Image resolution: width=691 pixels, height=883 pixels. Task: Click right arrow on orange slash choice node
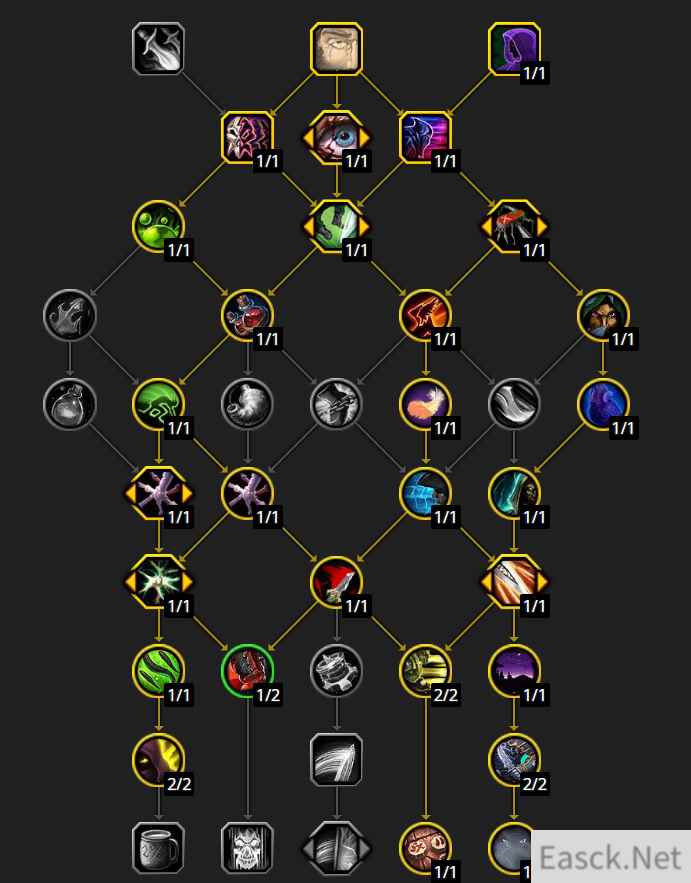point(543,582)
